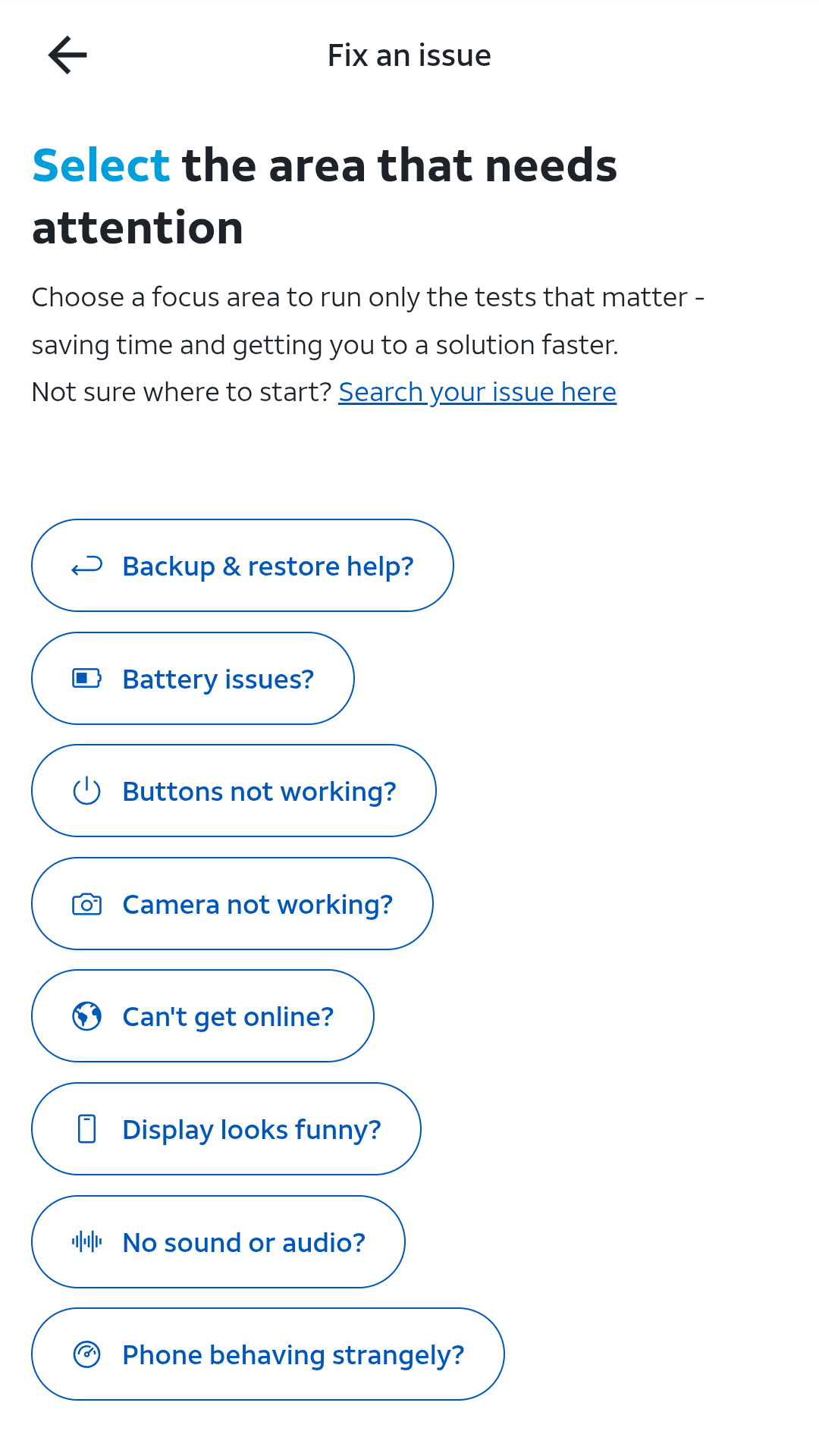Select Backup & restore help? option
This screenshot has height=1456, width=819.
(243, 566)
